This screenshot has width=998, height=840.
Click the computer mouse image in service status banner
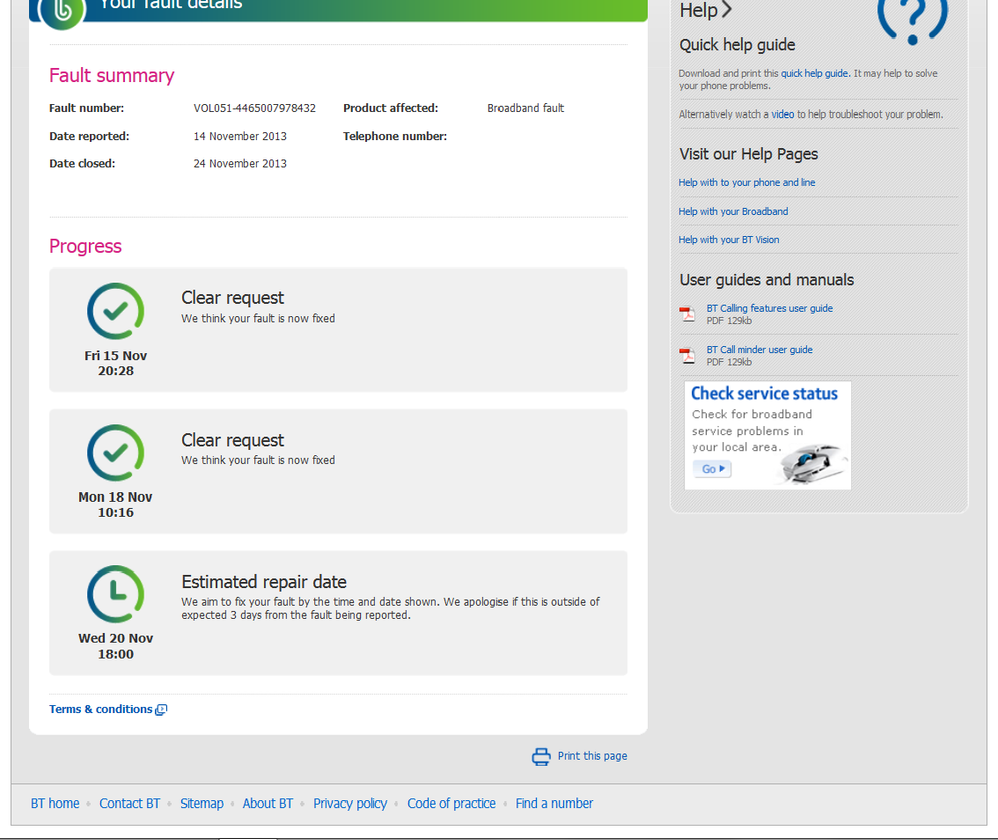click(x=815, y=463)
